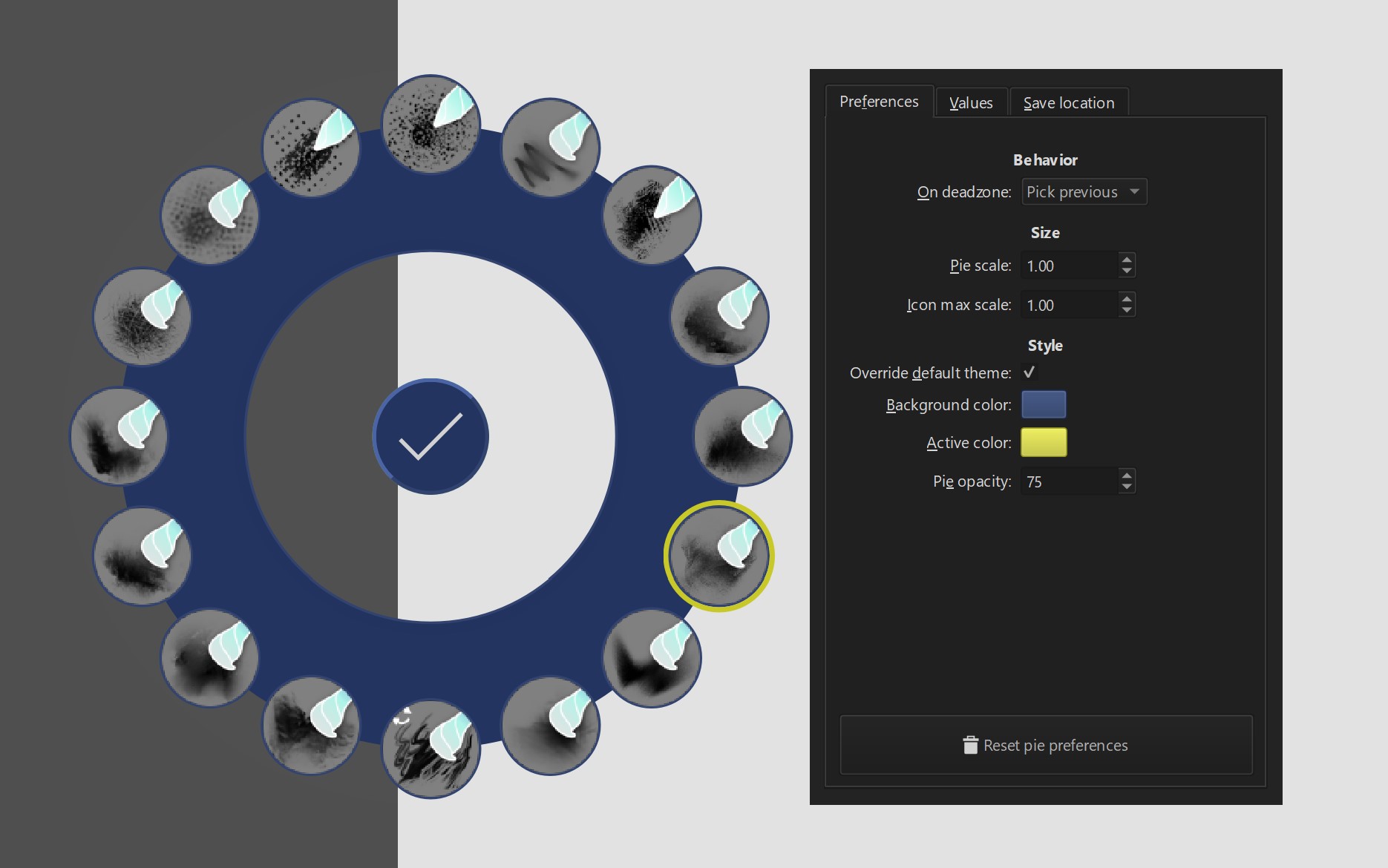The image size is (1388, 868).
Task: Select the zigzag smear stroke brush preset
Action: click(x=550, y=148)
